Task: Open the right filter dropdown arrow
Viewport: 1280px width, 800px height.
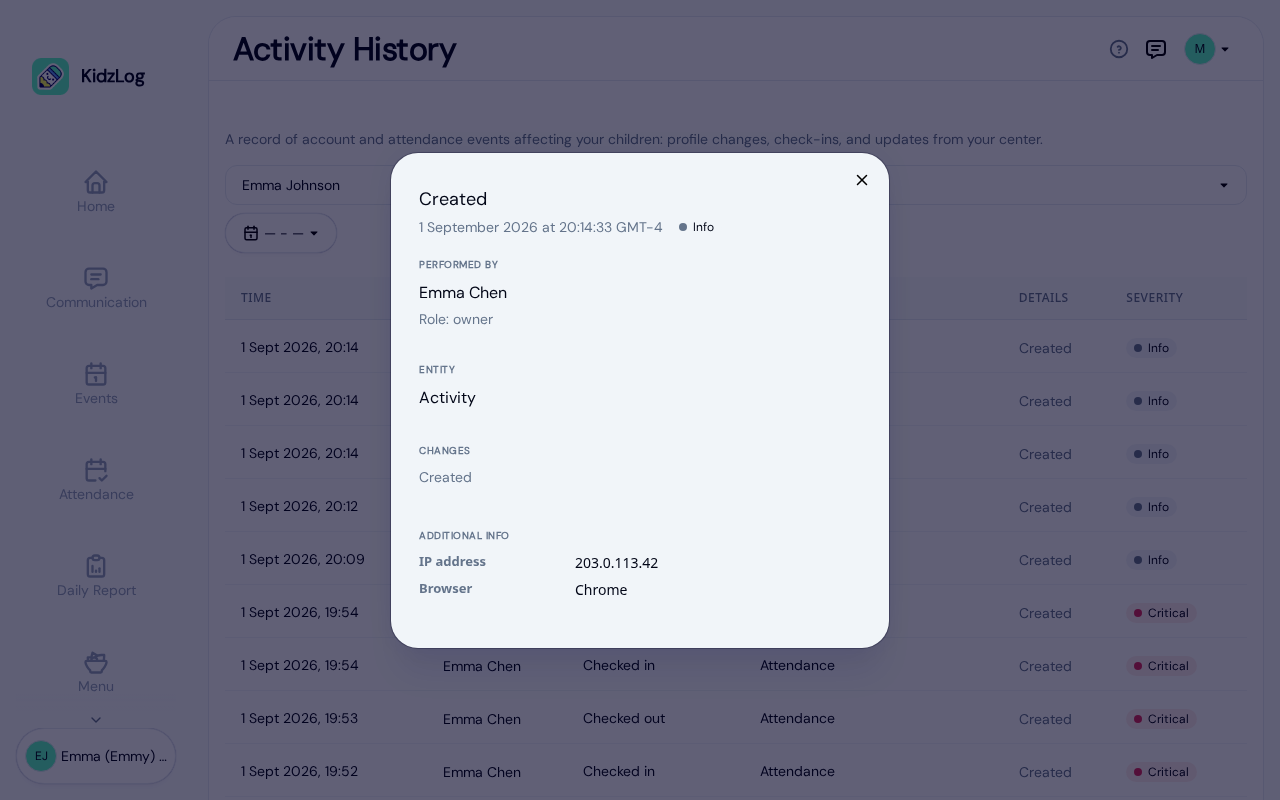Action: [x=1224, y=185]
